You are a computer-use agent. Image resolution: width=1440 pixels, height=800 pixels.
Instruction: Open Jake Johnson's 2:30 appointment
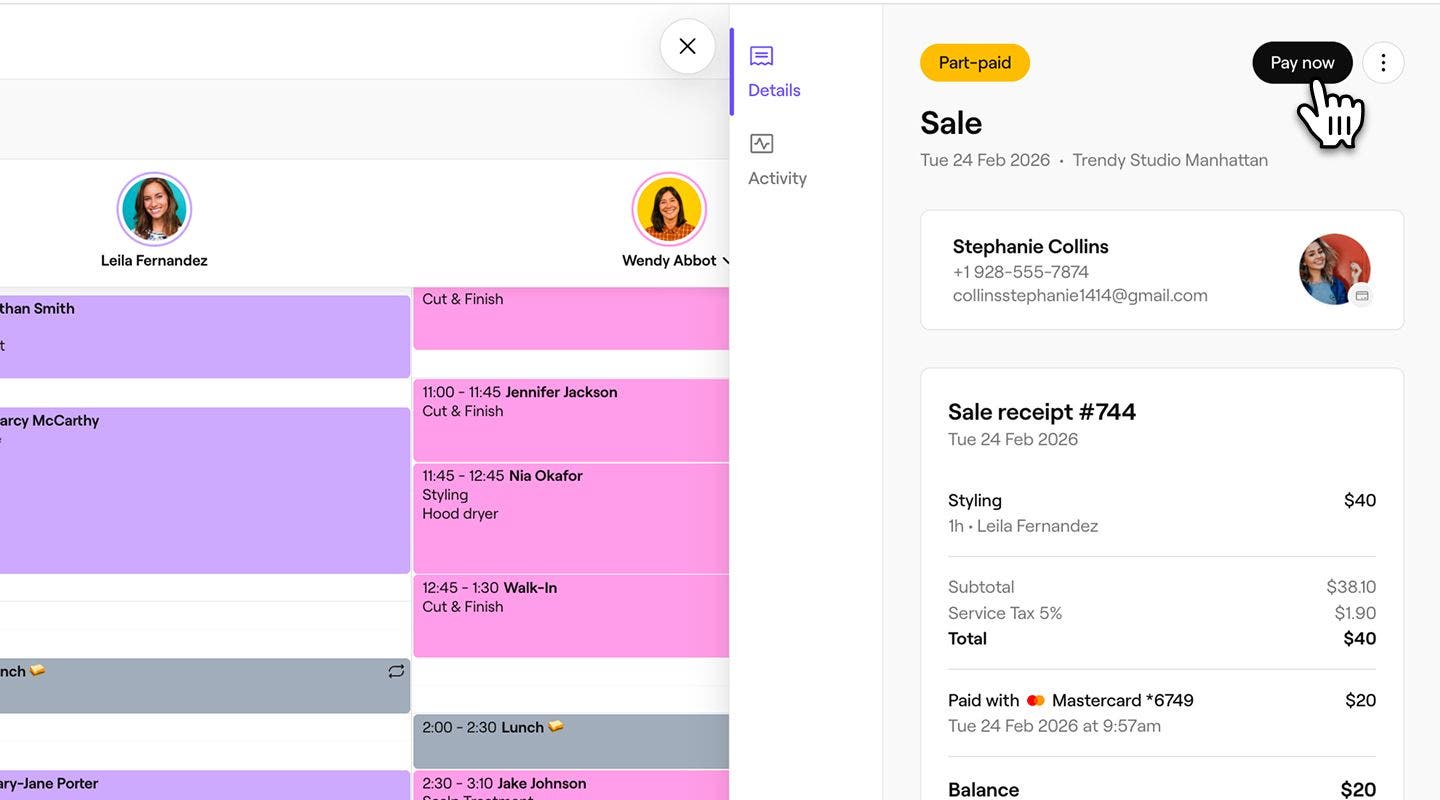pyautogui.click(x=570, y=784)
